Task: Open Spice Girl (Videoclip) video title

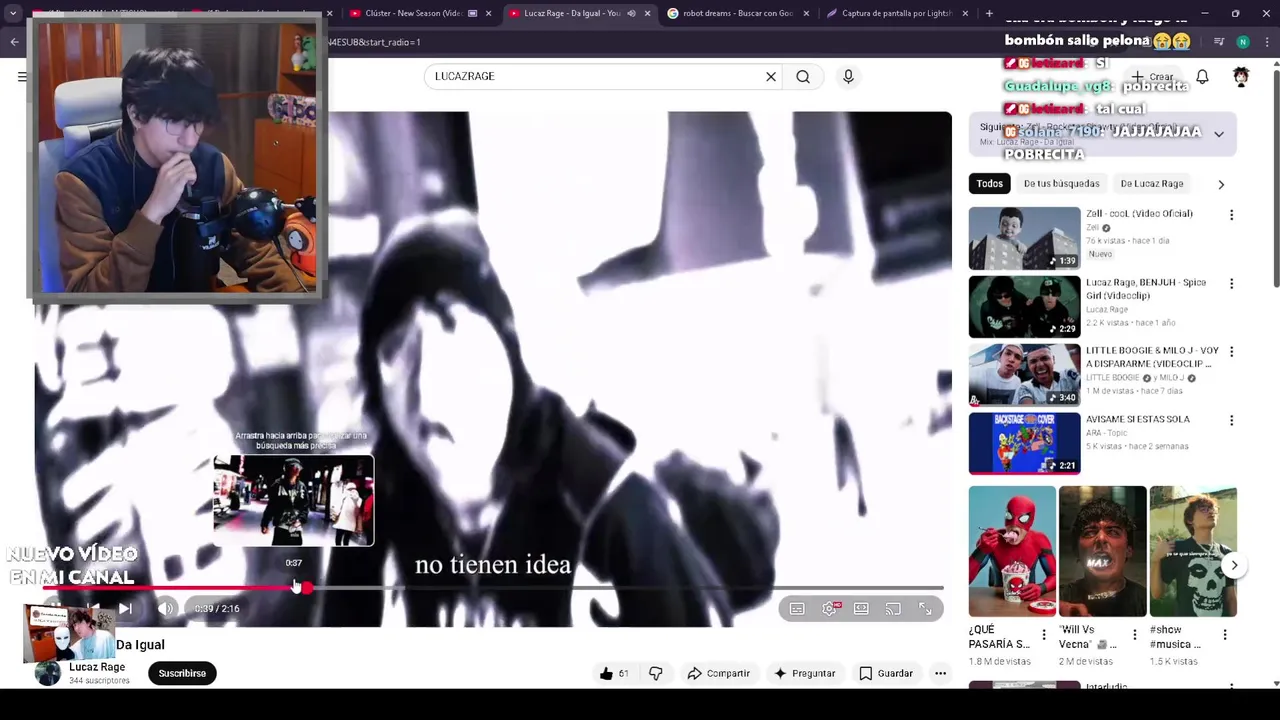Action: coord(1146,289)
